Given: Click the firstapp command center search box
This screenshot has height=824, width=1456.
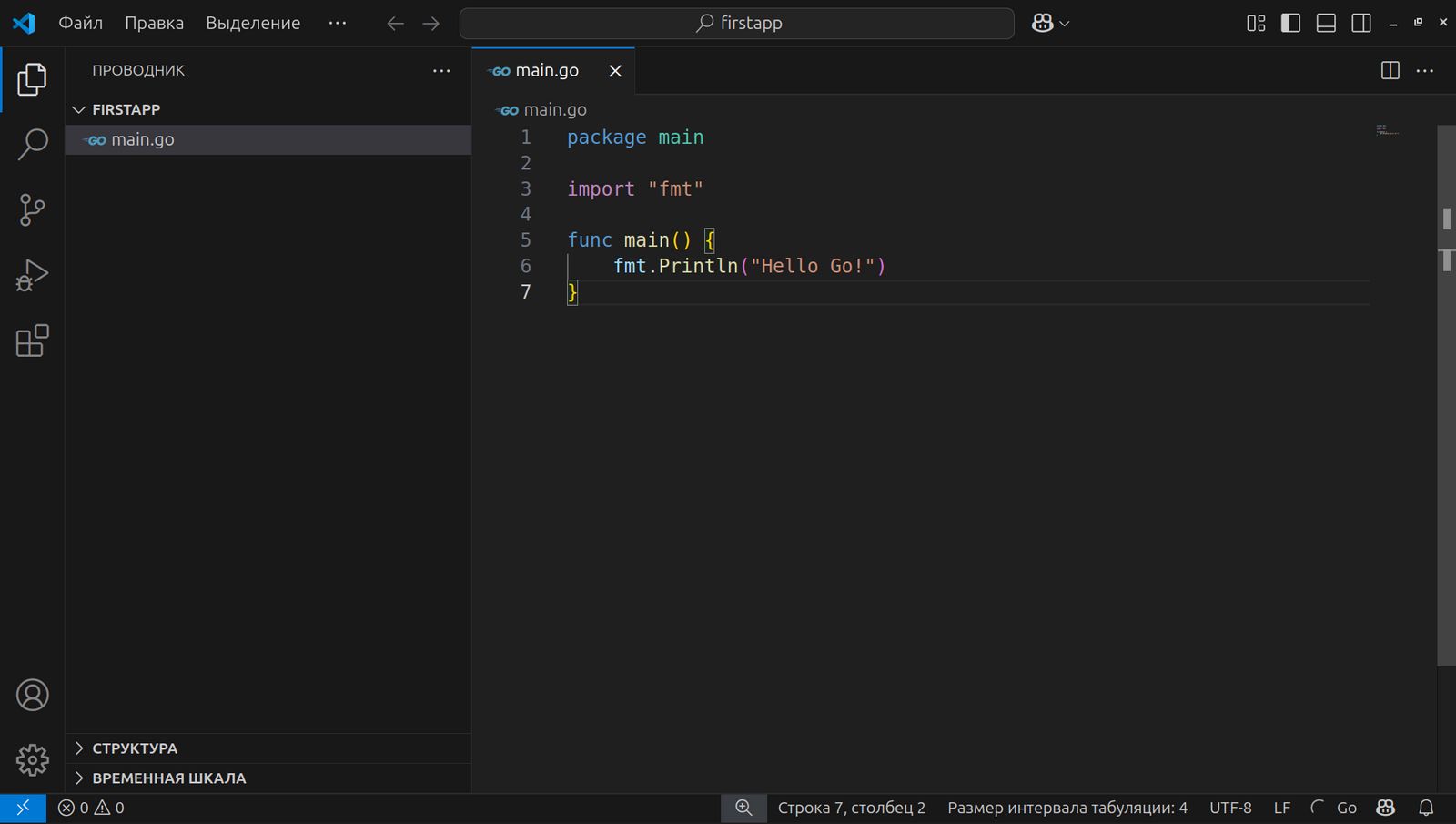Looking at the screenshot, I should 737,24.
